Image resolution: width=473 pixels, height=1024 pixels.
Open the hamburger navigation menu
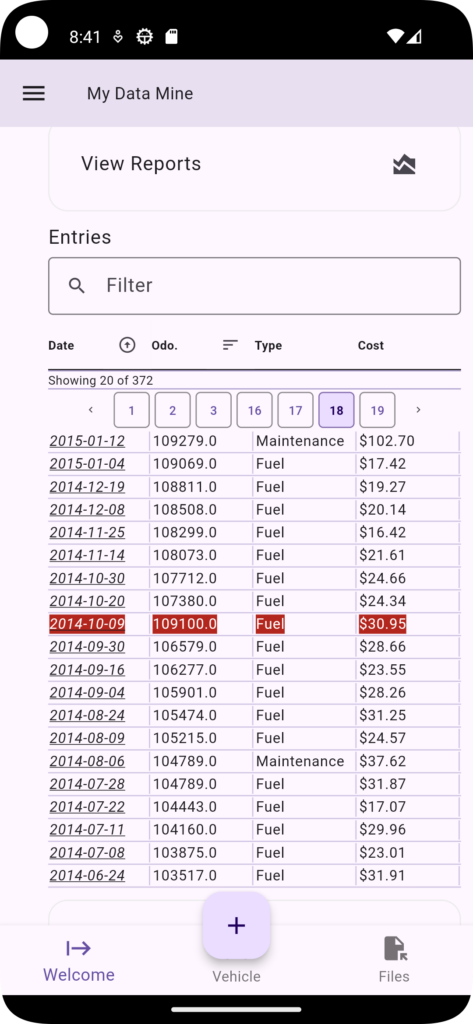tap(34, 93)
